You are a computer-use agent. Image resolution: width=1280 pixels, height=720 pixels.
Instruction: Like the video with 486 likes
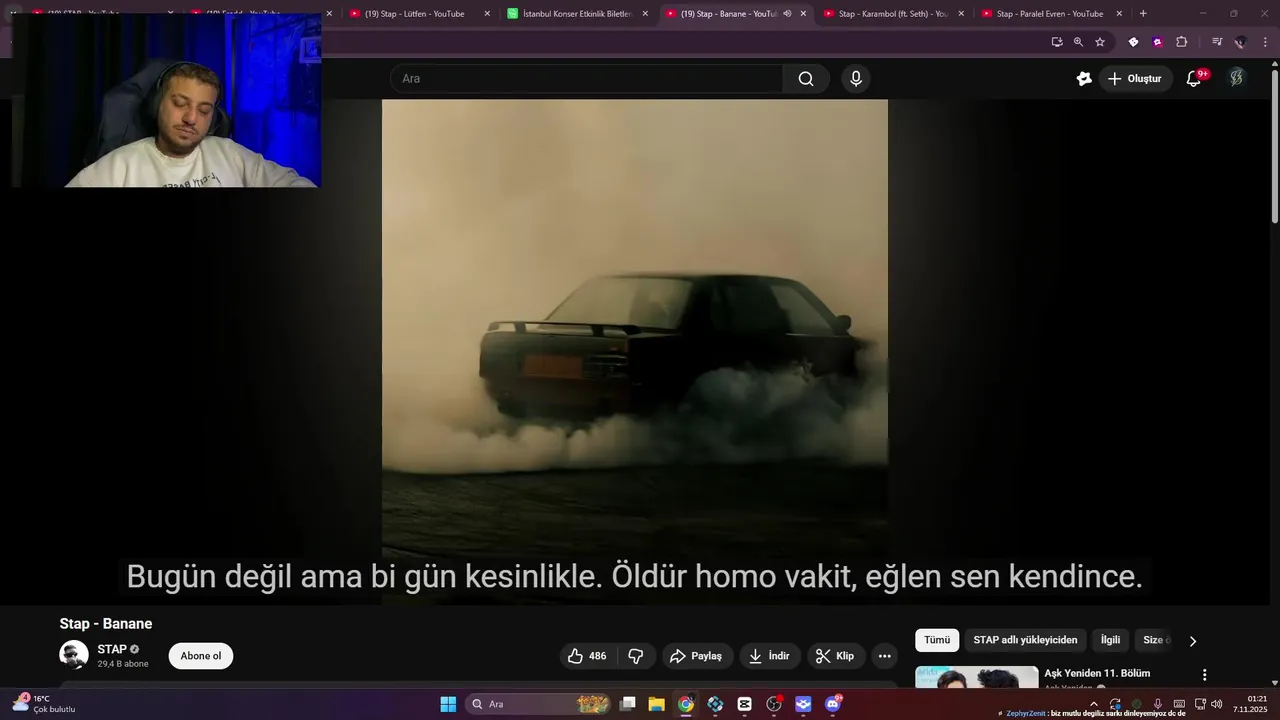[x=587, y=656]
